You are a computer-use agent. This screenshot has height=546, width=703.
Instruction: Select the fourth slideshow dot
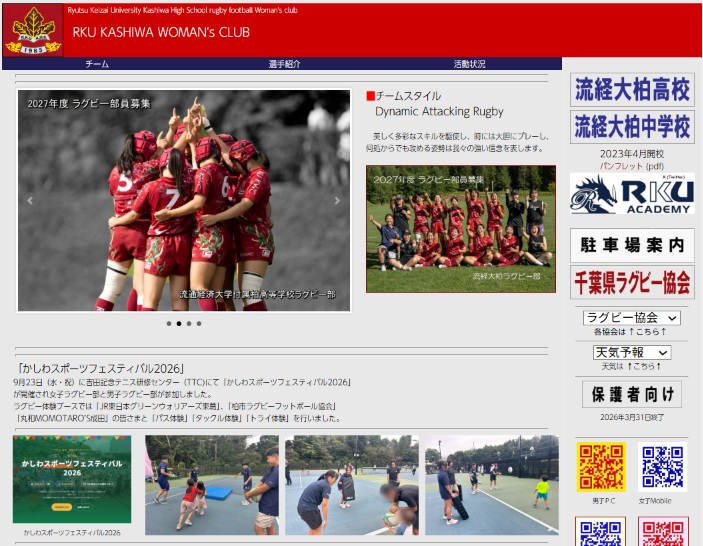point(199,323)
